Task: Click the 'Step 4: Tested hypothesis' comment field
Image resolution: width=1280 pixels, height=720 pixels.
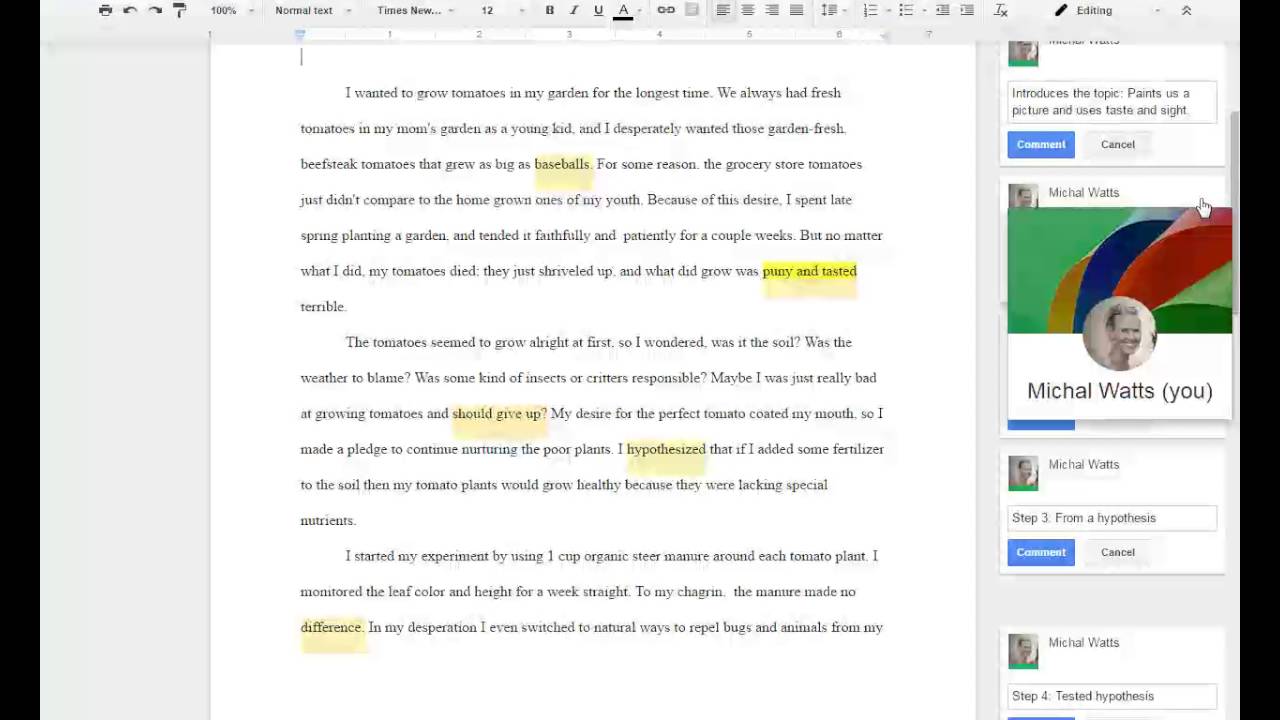Action: pyautogui.click(x=1111, y=696)
